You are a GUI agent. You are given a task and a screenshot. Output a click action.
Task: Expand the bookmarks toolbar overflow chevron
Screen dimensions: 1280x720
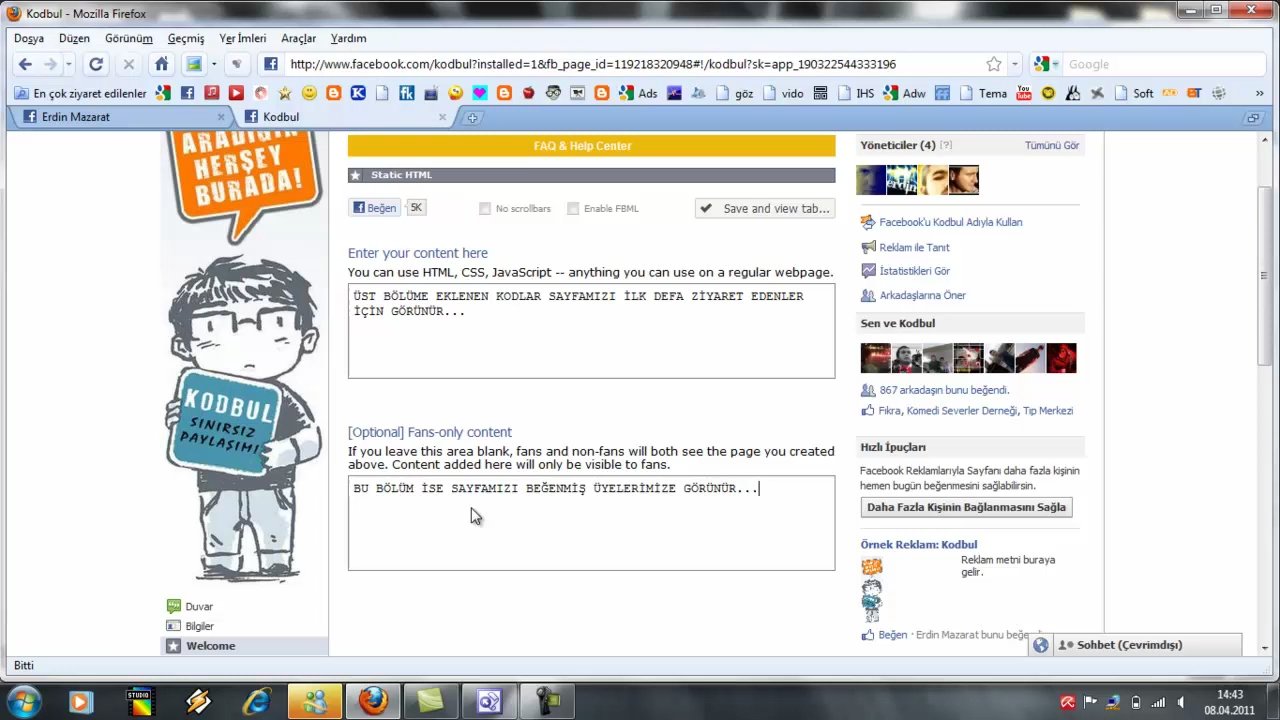click(1259, 93)
